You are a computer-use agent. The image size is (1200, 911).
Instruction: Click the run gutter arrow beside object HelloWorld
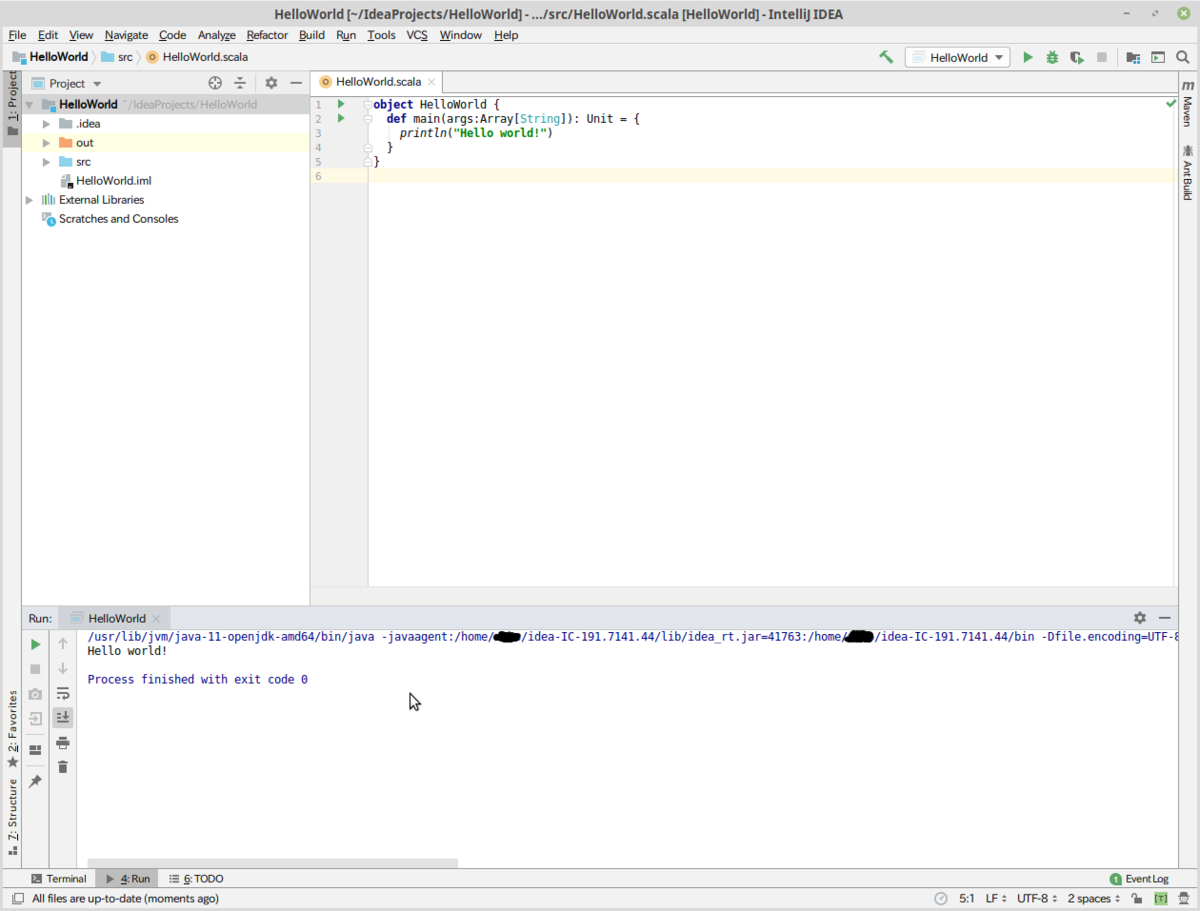click(341, 104)
